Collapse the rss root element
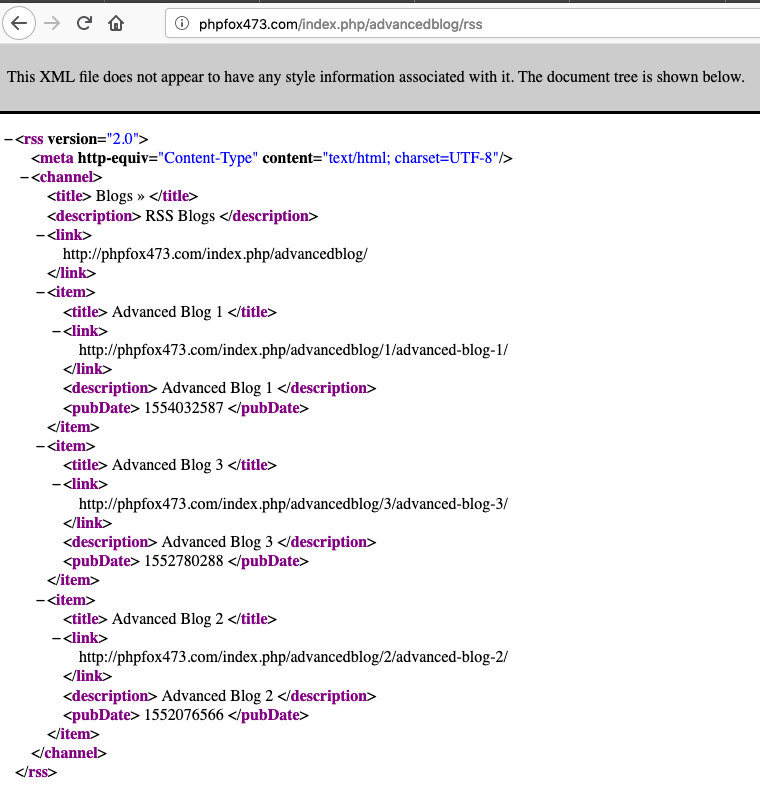 point(8,139)
